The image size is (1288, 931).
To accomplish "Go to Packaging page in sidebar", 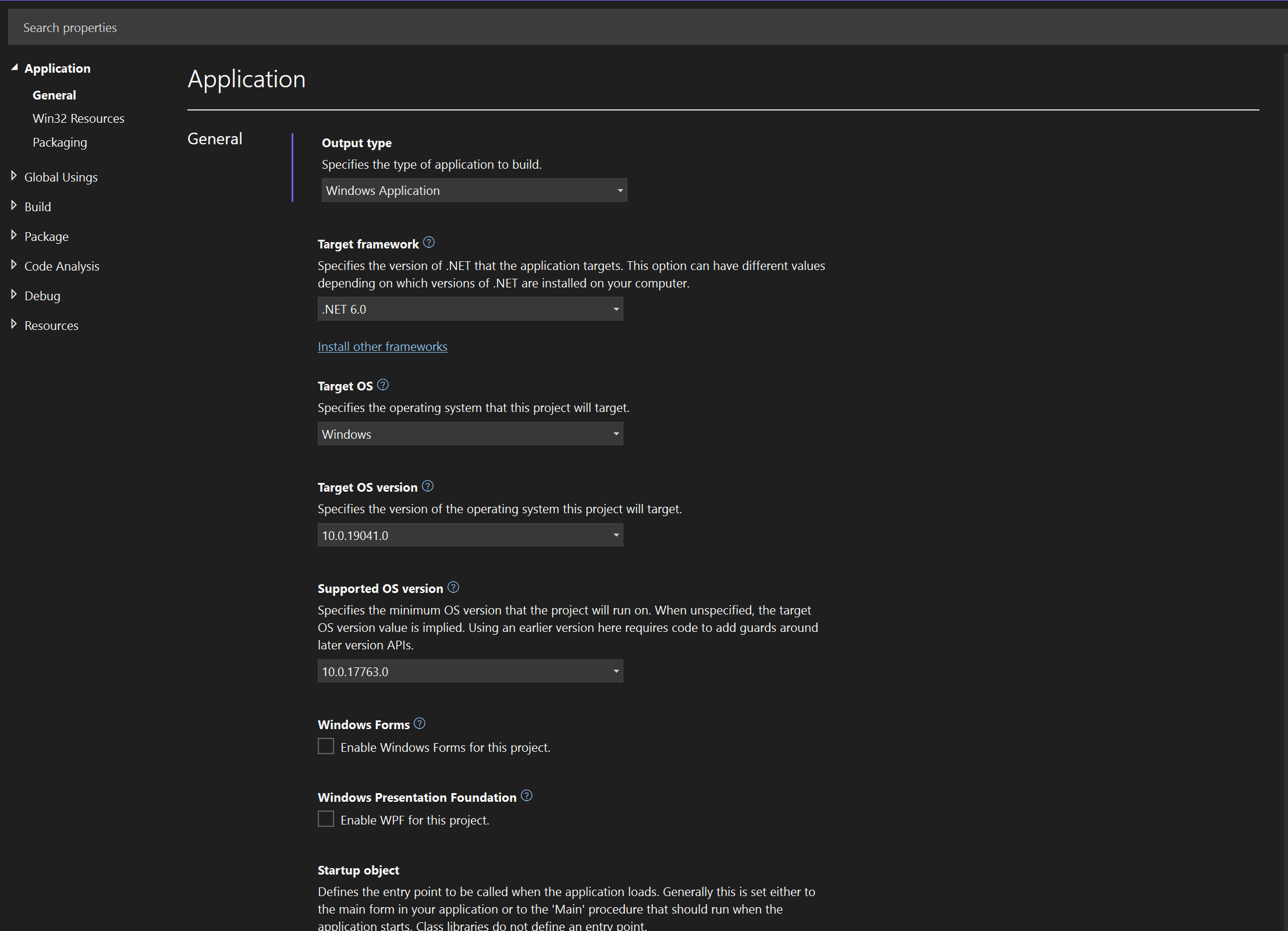I will 60,143.
